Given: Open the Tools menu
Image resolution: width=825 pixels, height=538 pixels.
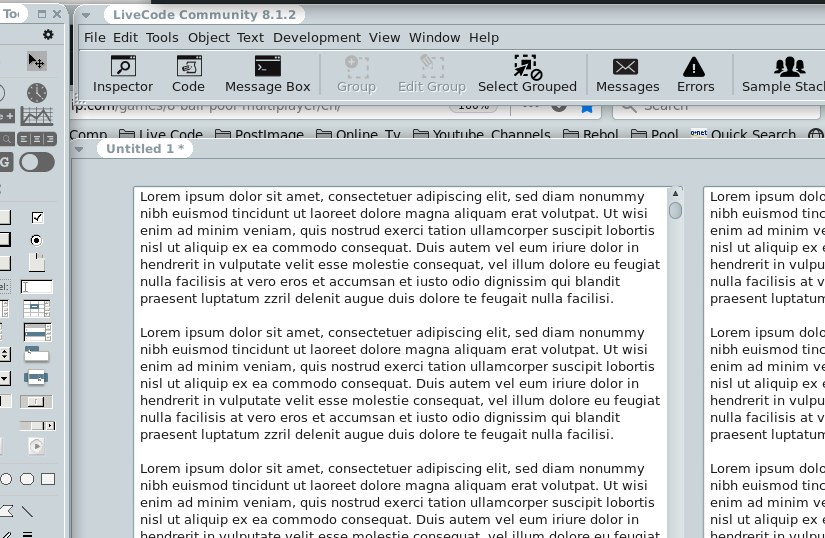Looking at the screenshot, I should 162,38.
